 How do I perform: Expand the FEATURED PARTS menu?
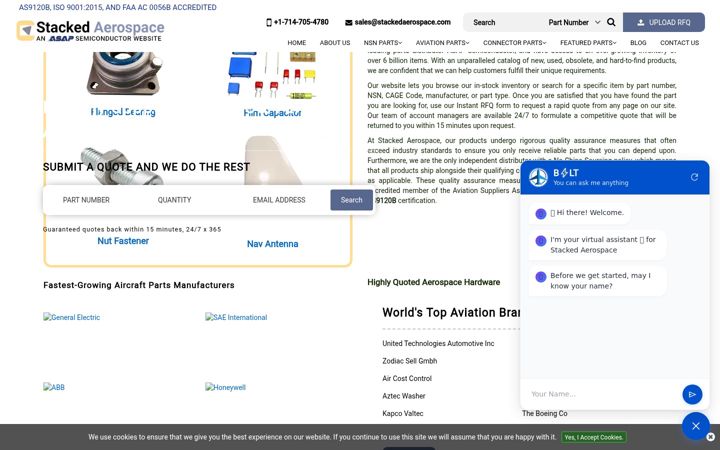pos(588,43)
